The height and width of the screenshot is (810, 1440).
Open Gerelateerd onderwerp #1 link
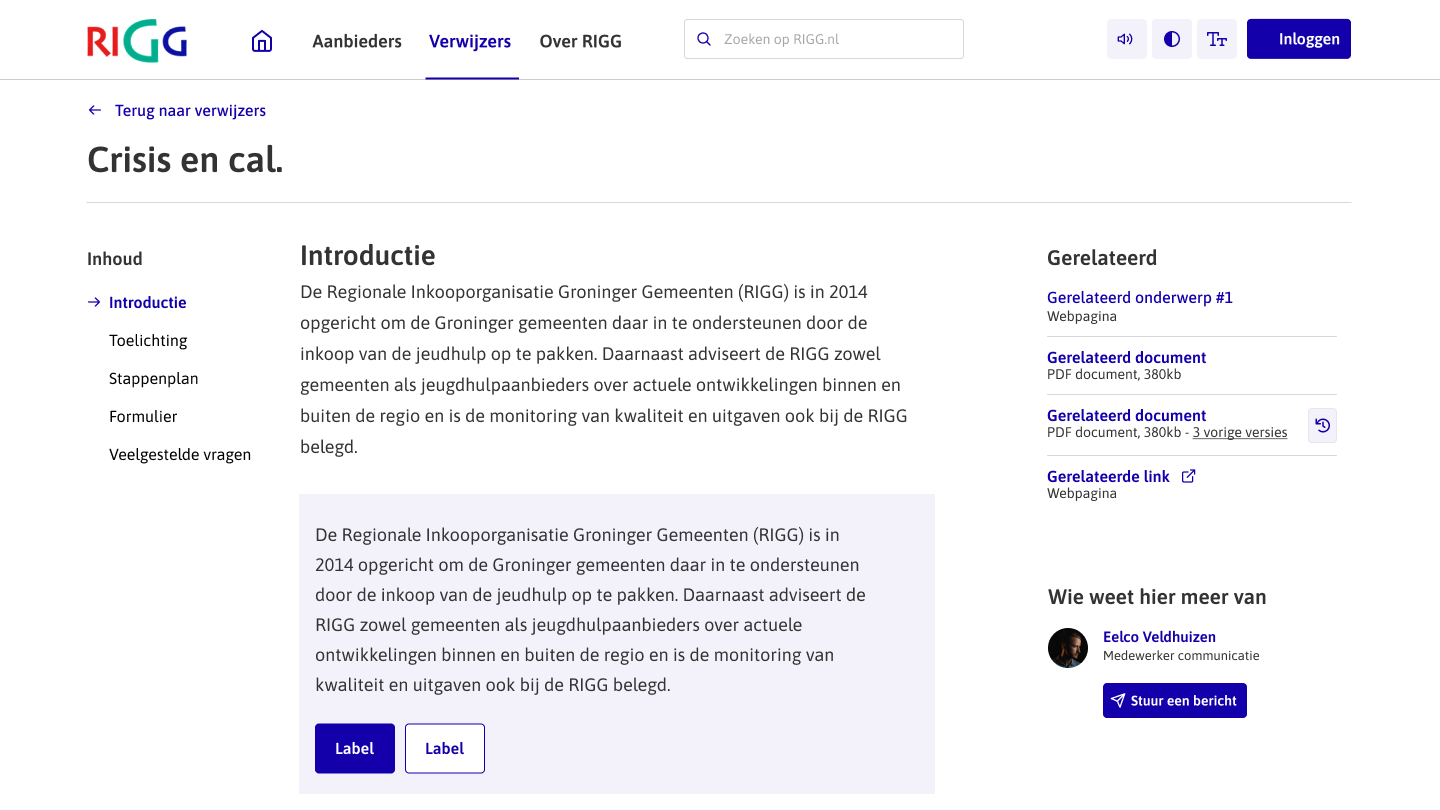1140,297
